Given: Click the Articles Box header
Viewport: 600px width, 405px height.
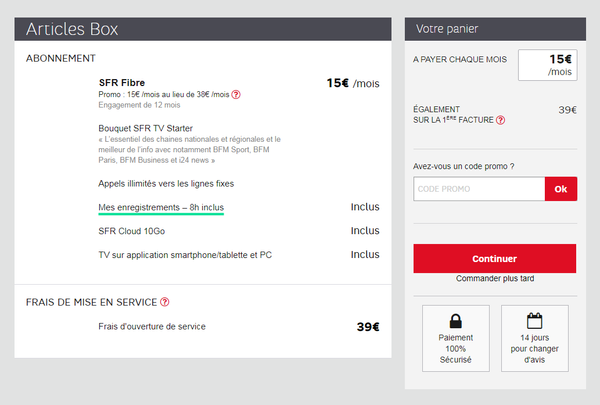Looking at the screenshot, I should (203, 29).
